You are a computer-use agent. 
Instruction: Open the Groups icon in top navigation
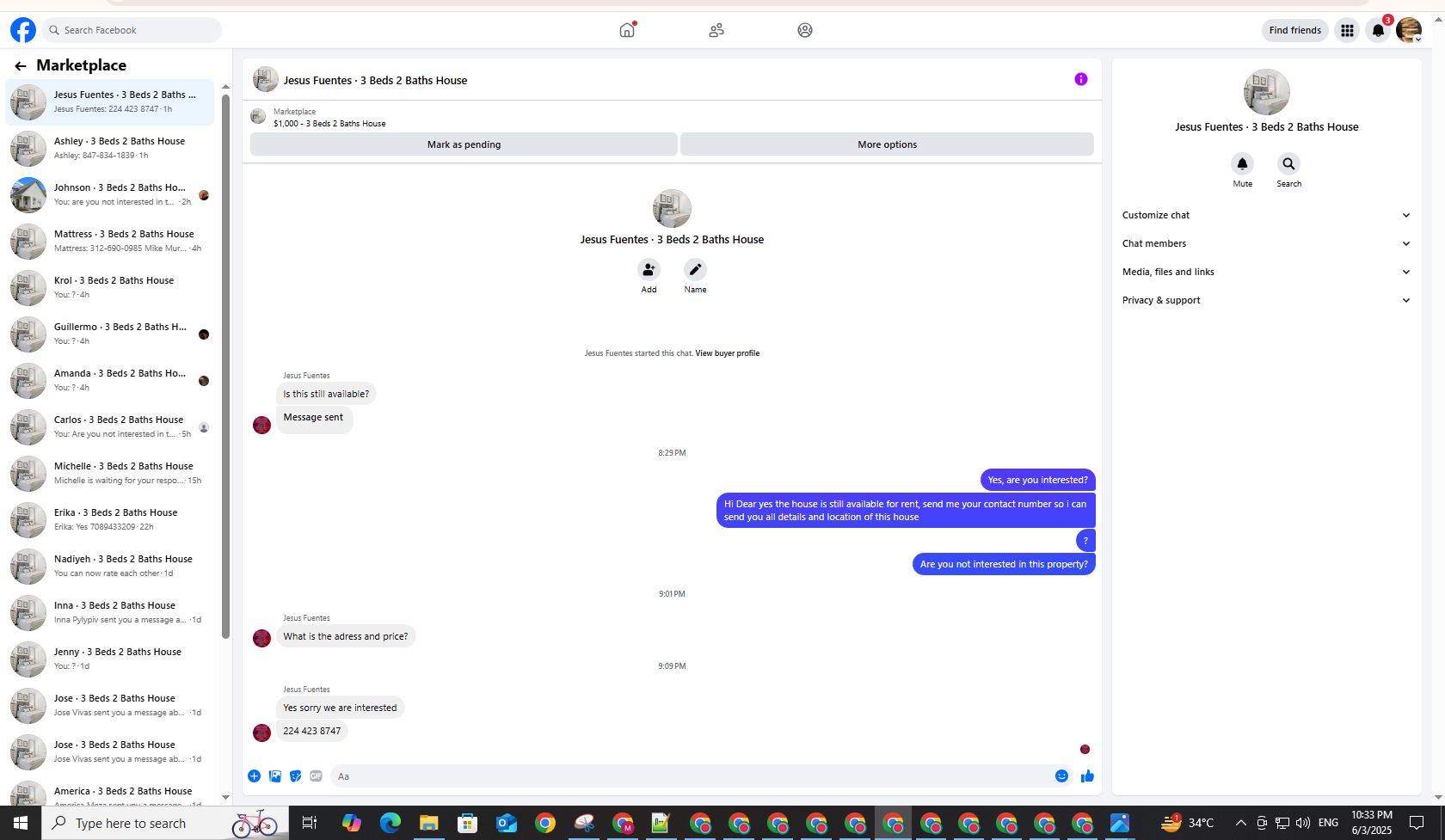click(805, 30)
